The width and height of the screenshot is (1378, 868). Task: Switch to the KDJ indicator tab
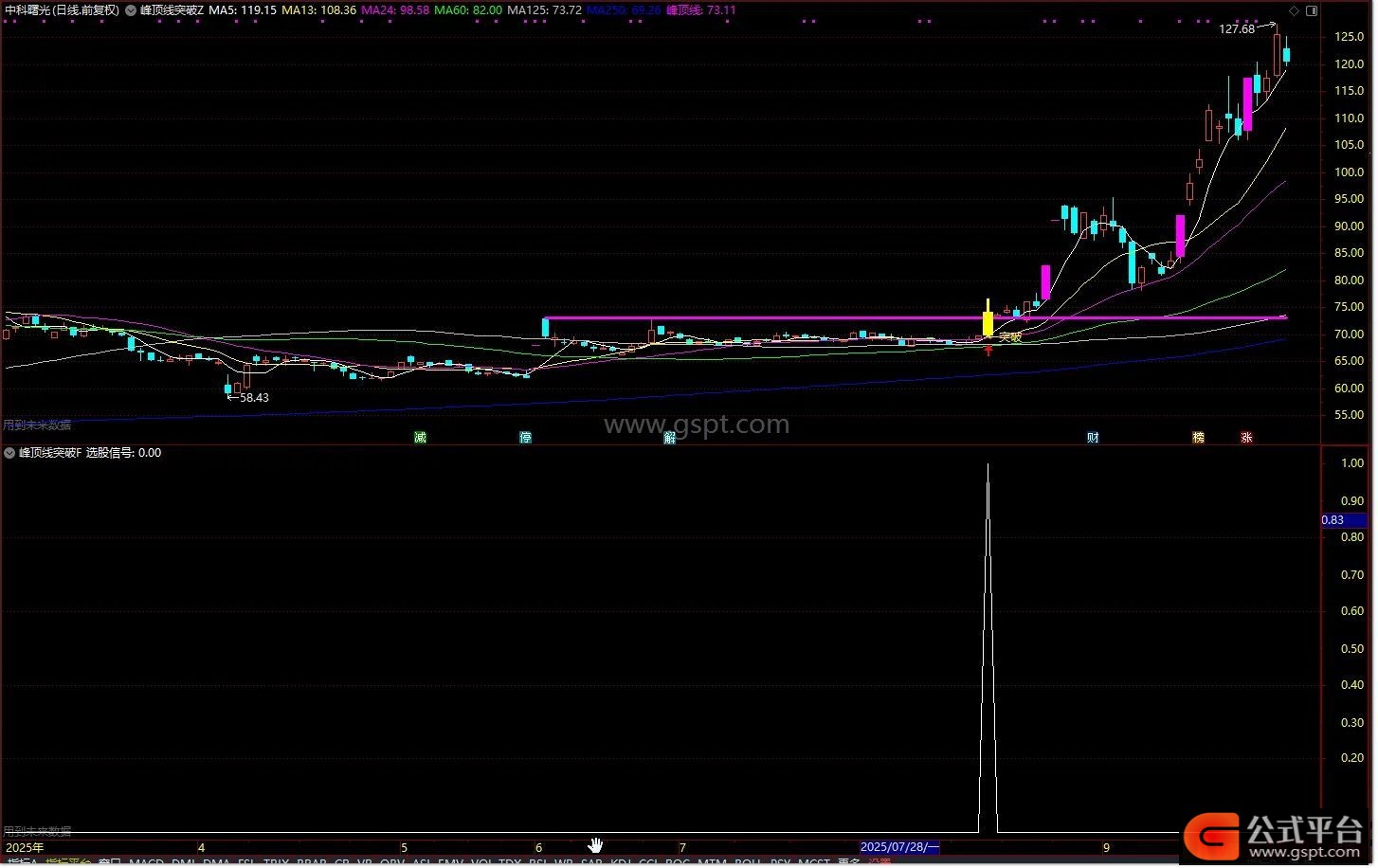pos(622,862)
